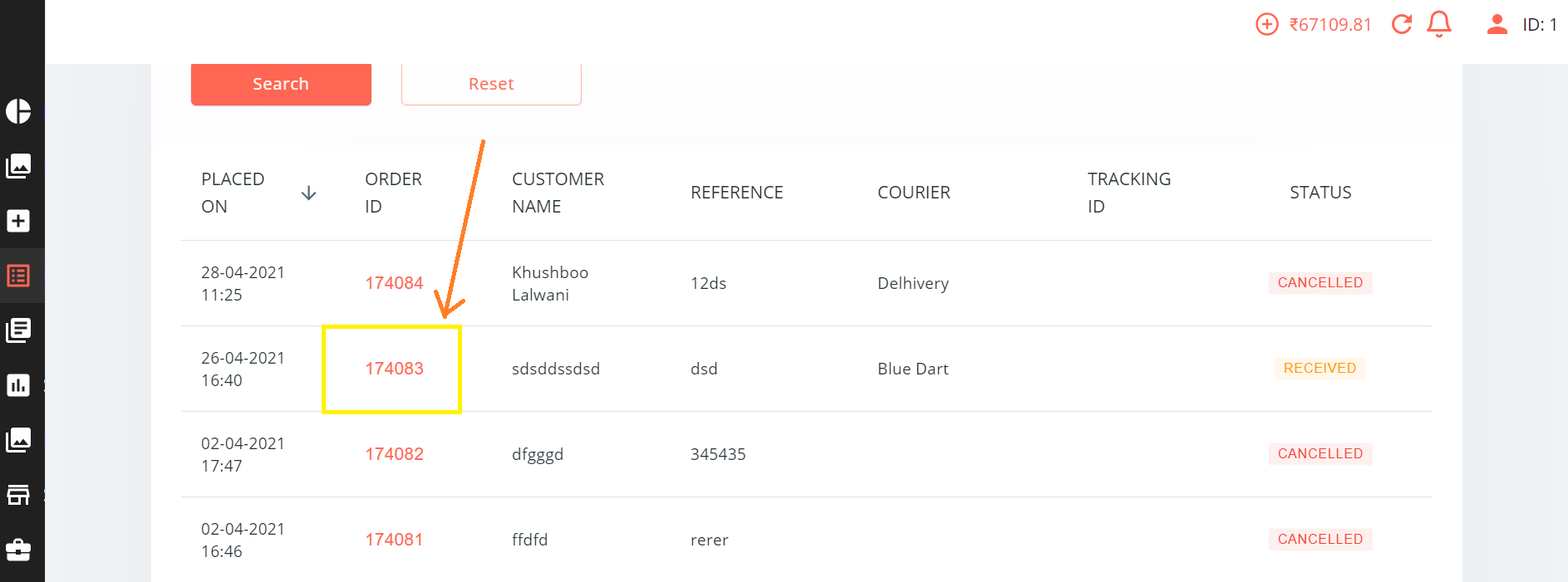This screenshot has height=582, width=1568.
Task: Click the Search button
Action: pos(281,84)
